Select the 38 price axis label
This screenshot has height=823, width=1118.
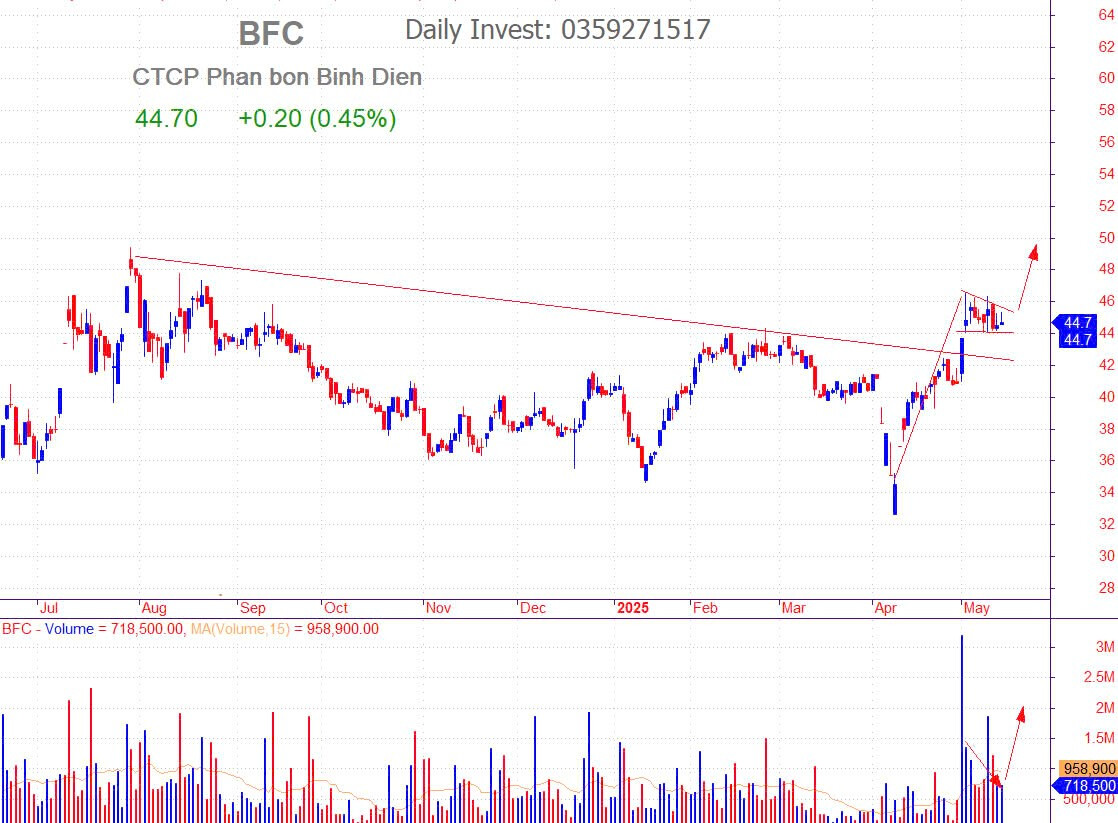pos(1106,429)
